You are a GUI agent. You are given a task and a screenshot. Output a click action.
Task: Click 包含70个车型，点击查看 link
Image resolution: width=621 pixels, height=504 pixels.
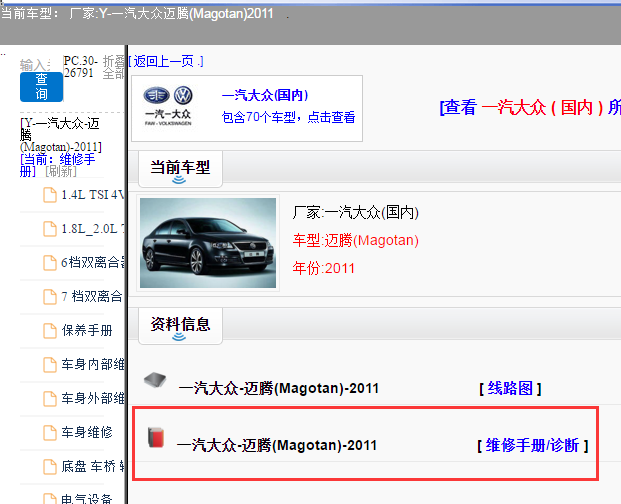(x=288, y=117)
